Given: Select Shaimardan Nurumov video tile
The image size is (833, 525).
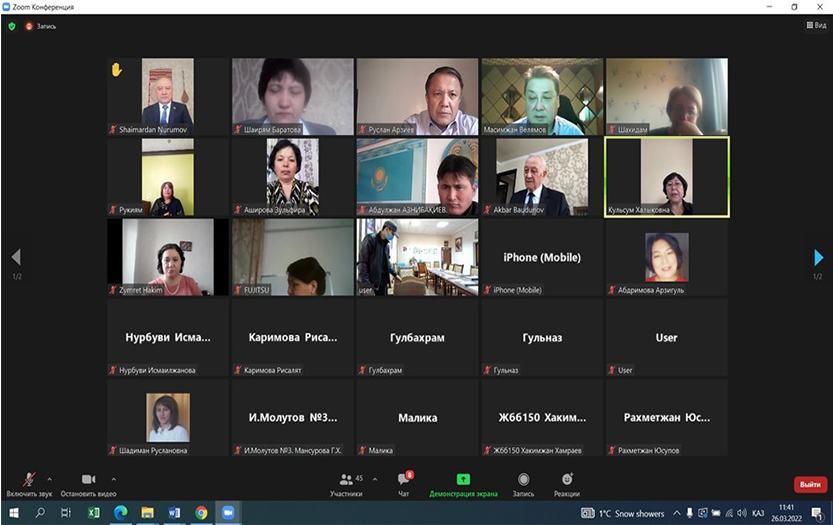Looking at the screenshot, I should click(167, 96).
